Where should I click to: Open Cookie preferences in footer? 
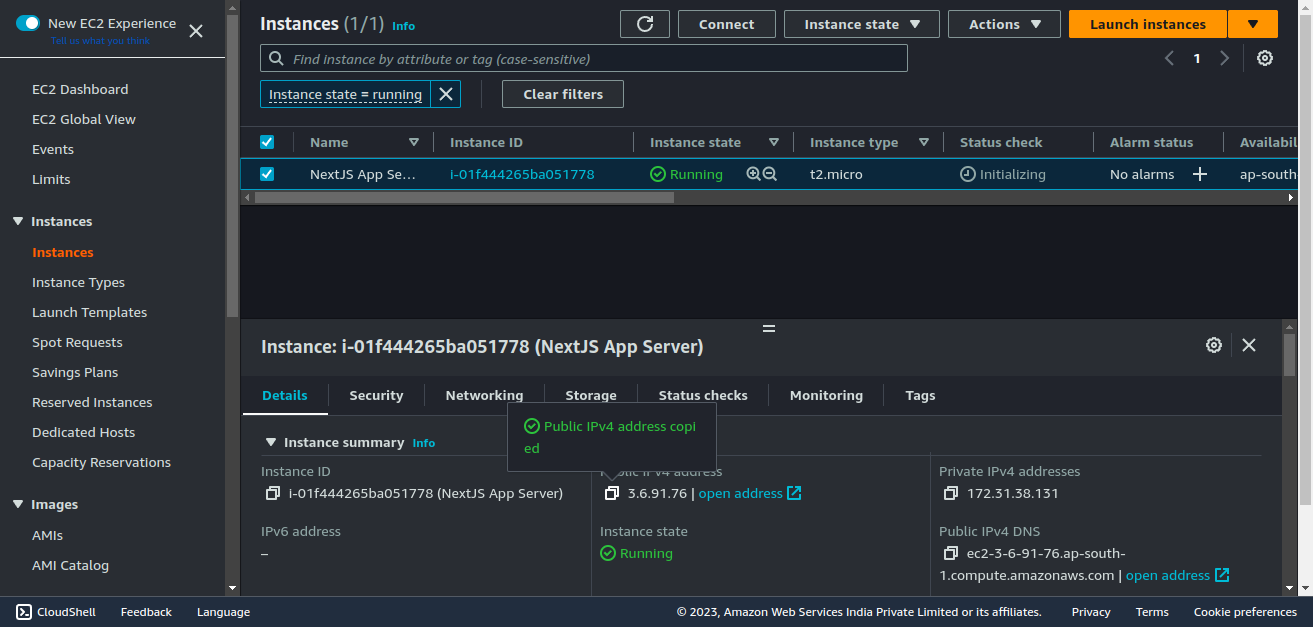pyautogui.click(x=1245, y=612)
